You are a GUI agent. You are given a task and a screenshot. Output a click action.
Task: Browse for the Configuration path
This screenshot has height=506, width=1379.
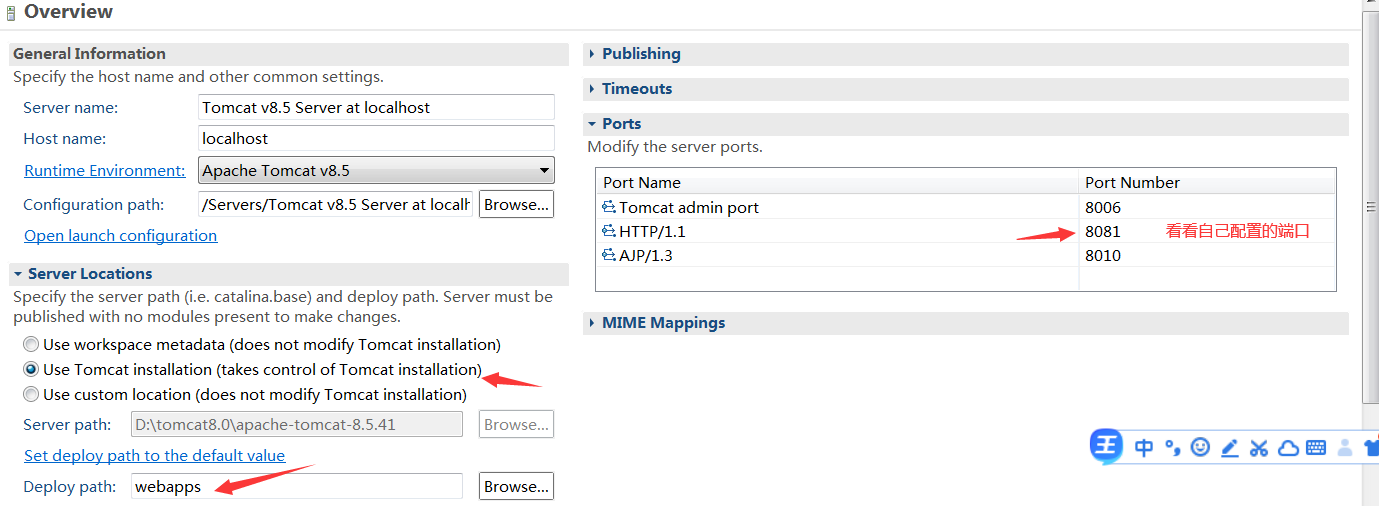point(516,204)
